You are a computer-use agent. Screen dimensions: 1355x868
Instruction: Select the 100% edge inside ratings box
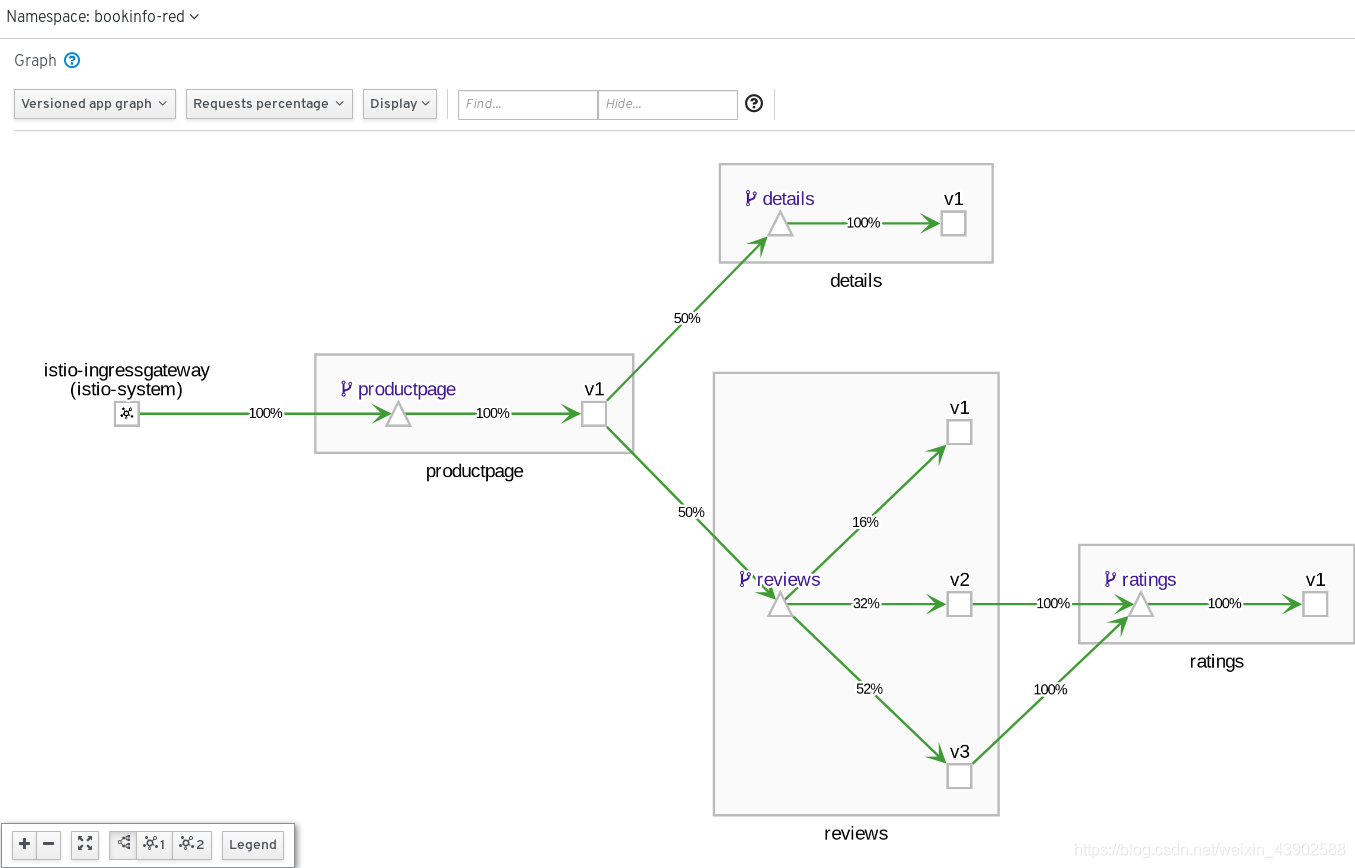pos(1225,604)
